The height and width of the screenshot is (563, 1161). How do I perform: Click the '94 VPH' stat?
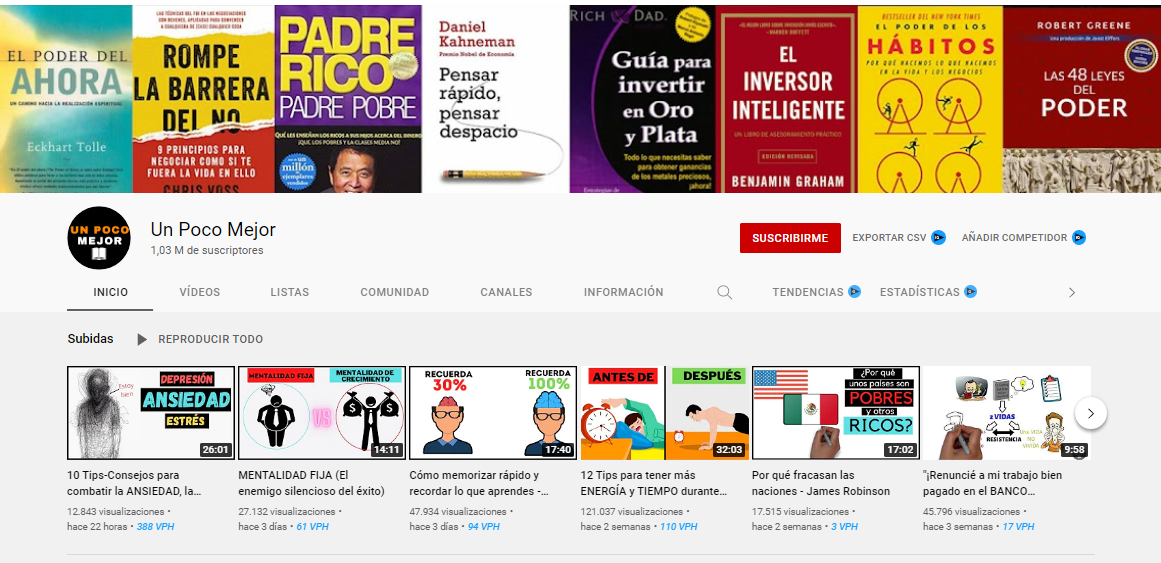point(484,527)
